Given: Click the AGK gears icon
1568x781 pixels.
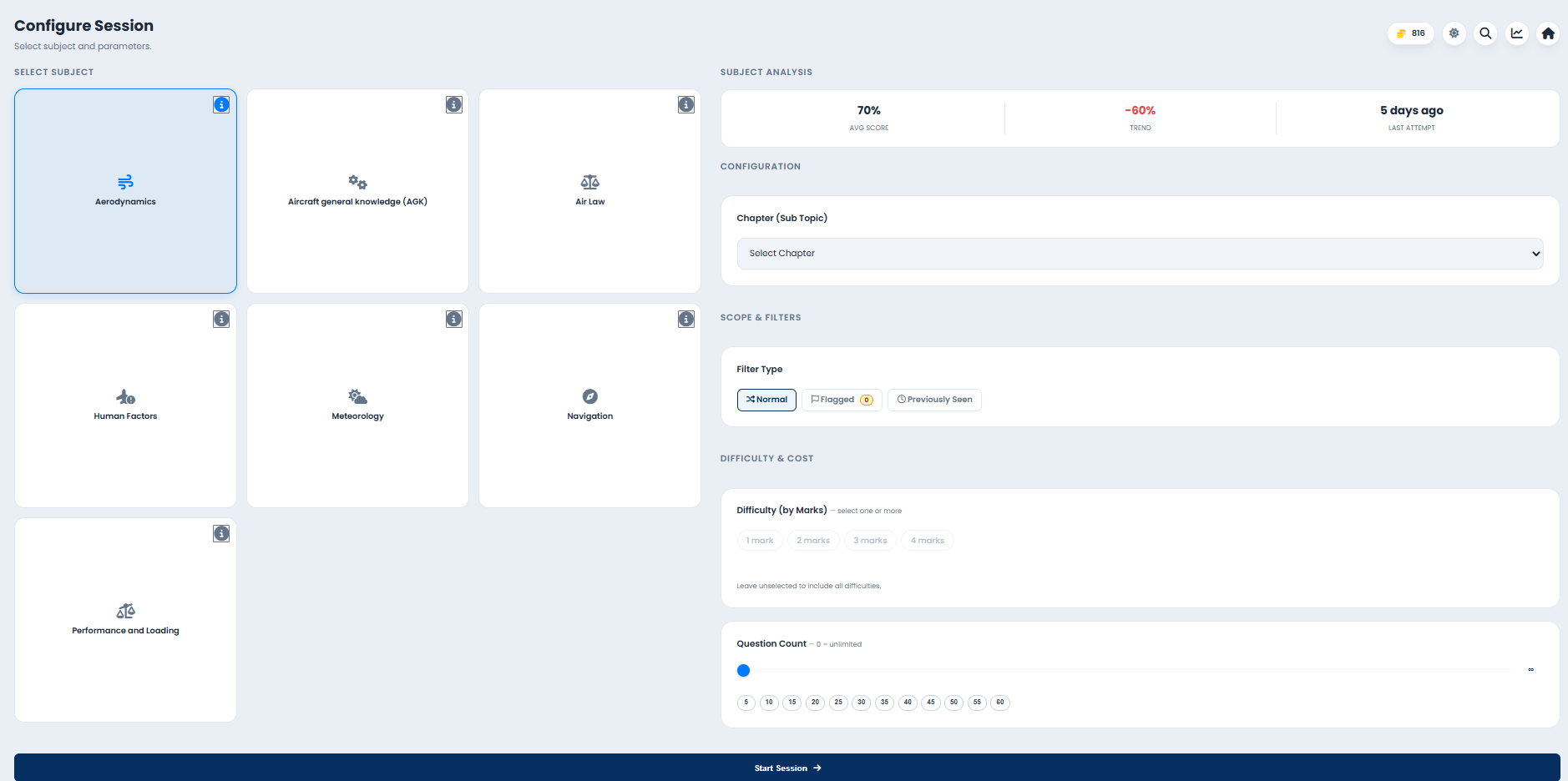Looking at the screenshot, I should [357, 182].
